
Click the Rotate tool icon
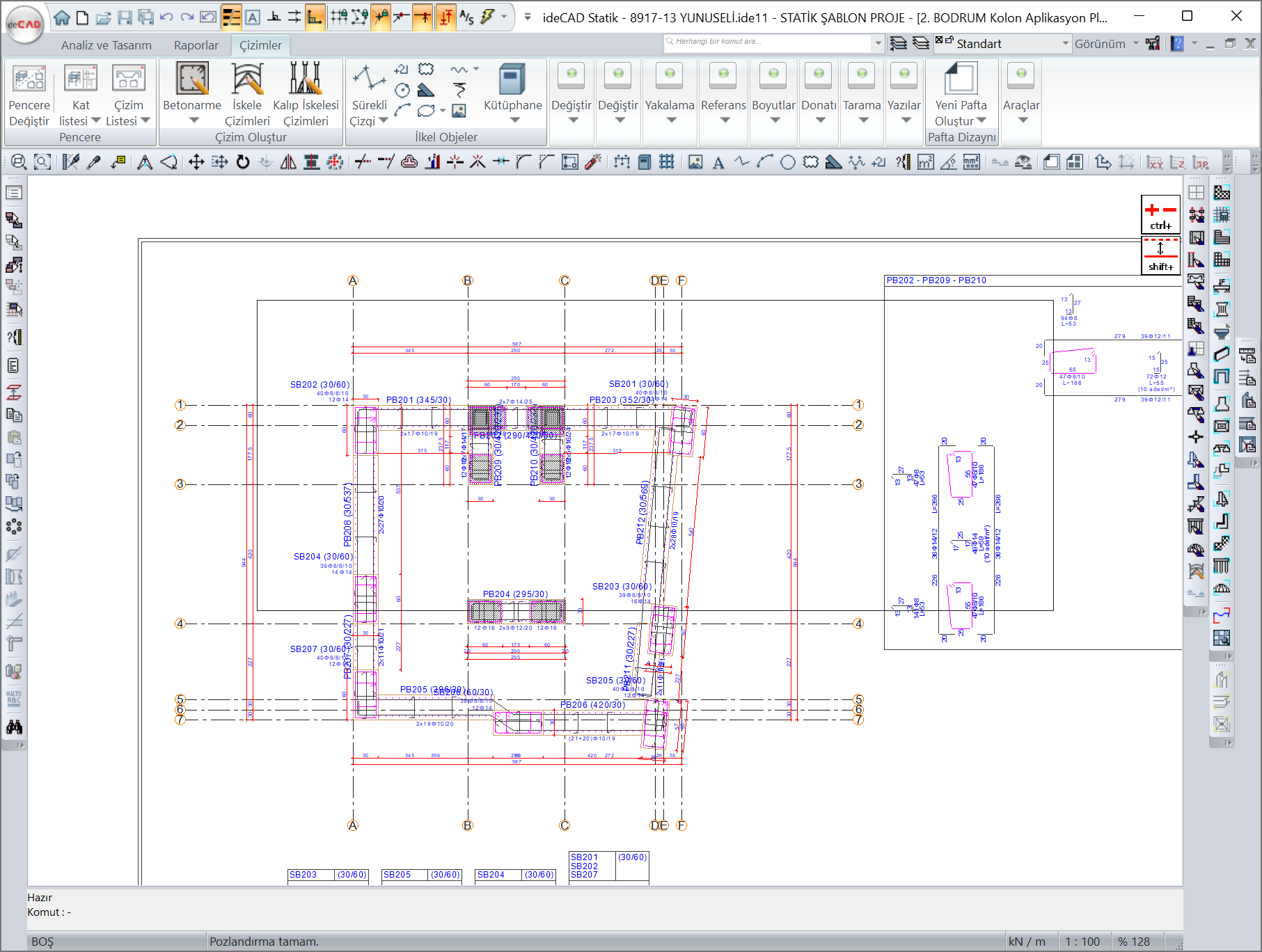(243, 162)
